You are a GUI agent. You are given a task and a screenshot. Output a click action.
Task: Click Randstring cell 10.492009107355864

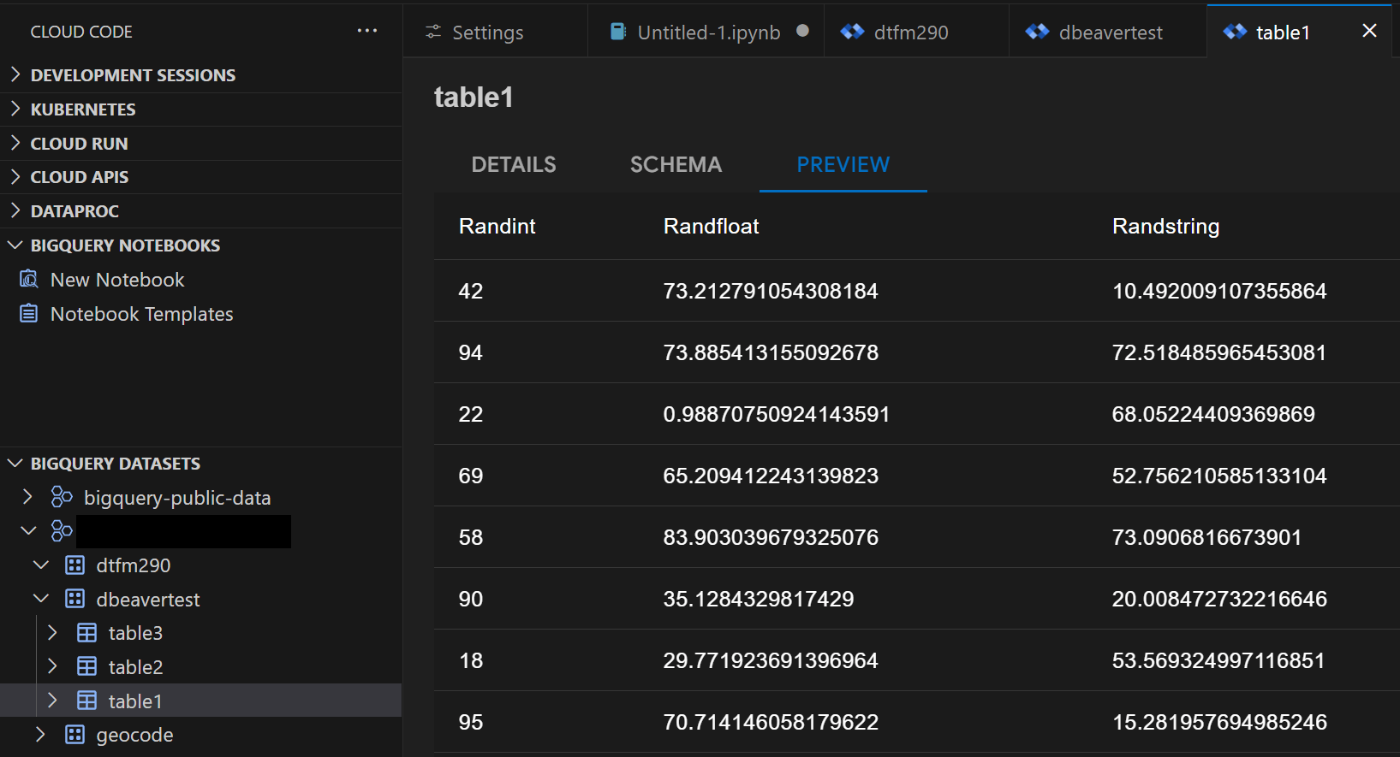click(x=1219, y=291)
